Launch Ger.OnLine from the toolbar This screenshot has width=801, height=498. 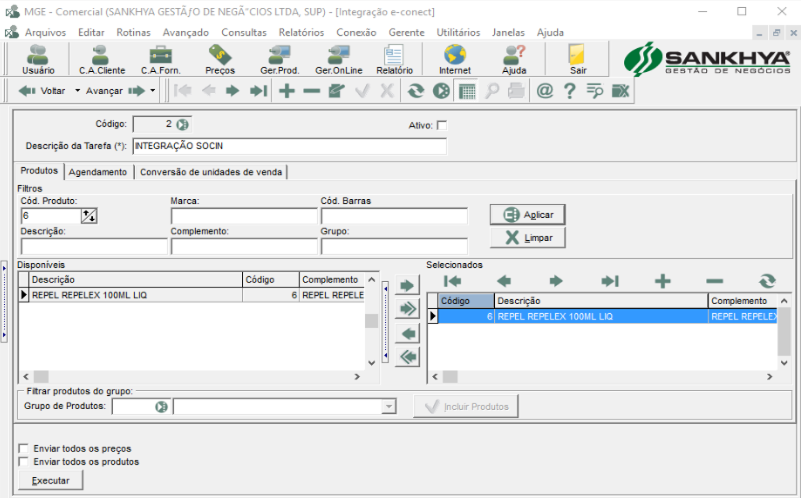pos(338,59)
